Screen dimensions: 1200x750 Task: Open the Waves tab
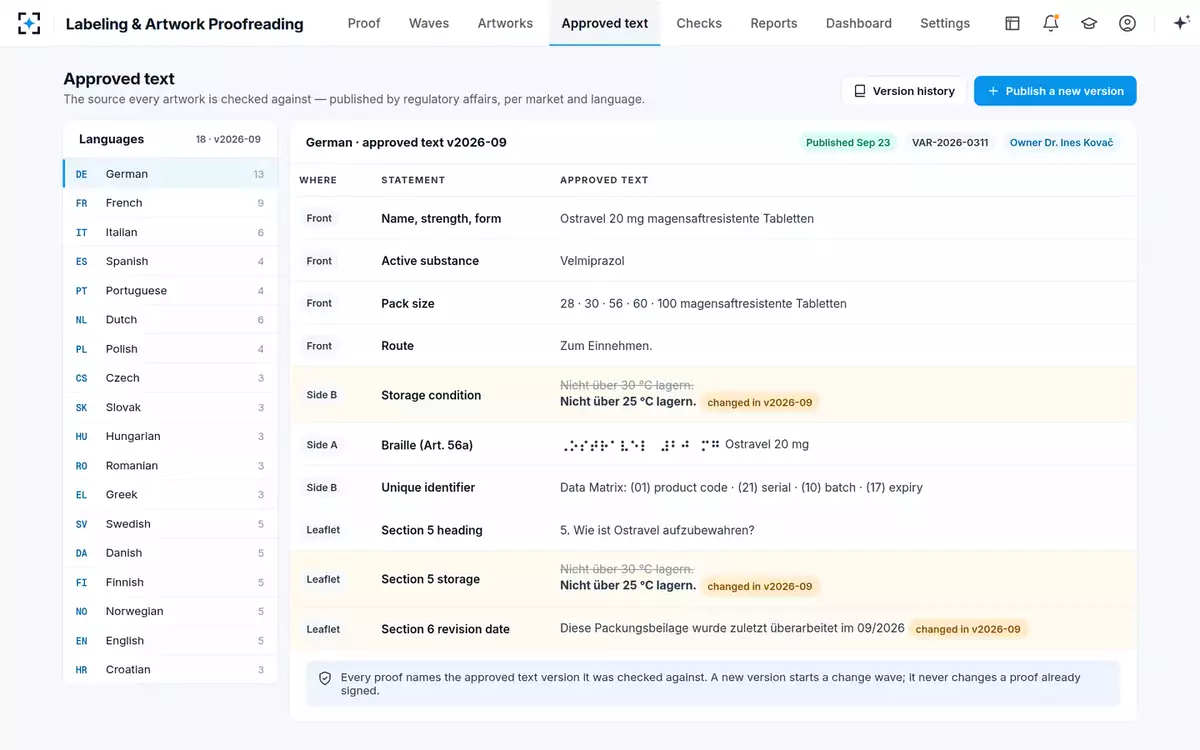coord(429,23)
